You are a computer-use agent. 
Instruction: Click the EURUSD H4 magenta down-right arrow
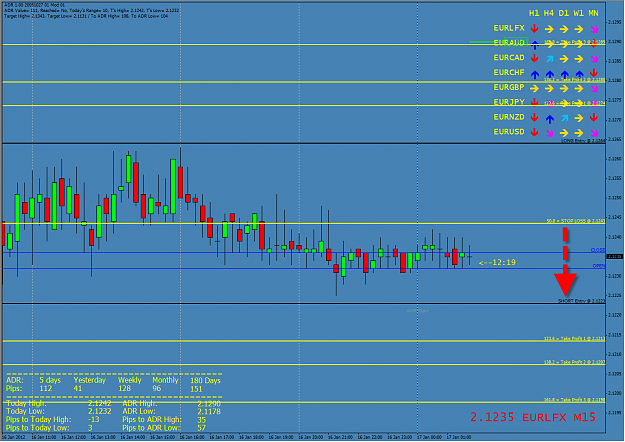(x=550, y=133)
